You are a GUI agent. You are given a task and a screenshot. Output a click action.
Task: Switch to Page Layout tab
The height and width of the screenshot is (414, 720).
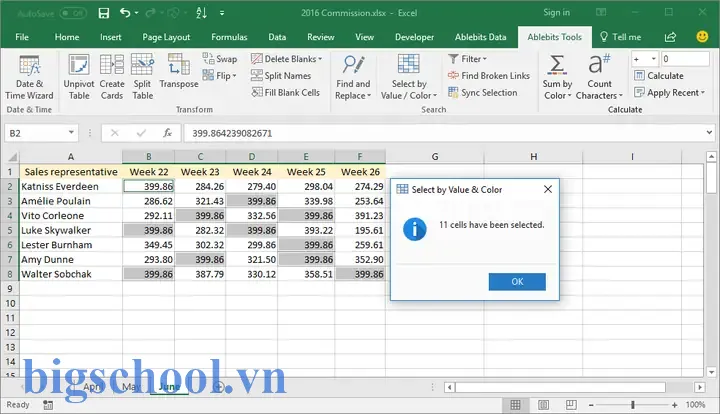166,37
